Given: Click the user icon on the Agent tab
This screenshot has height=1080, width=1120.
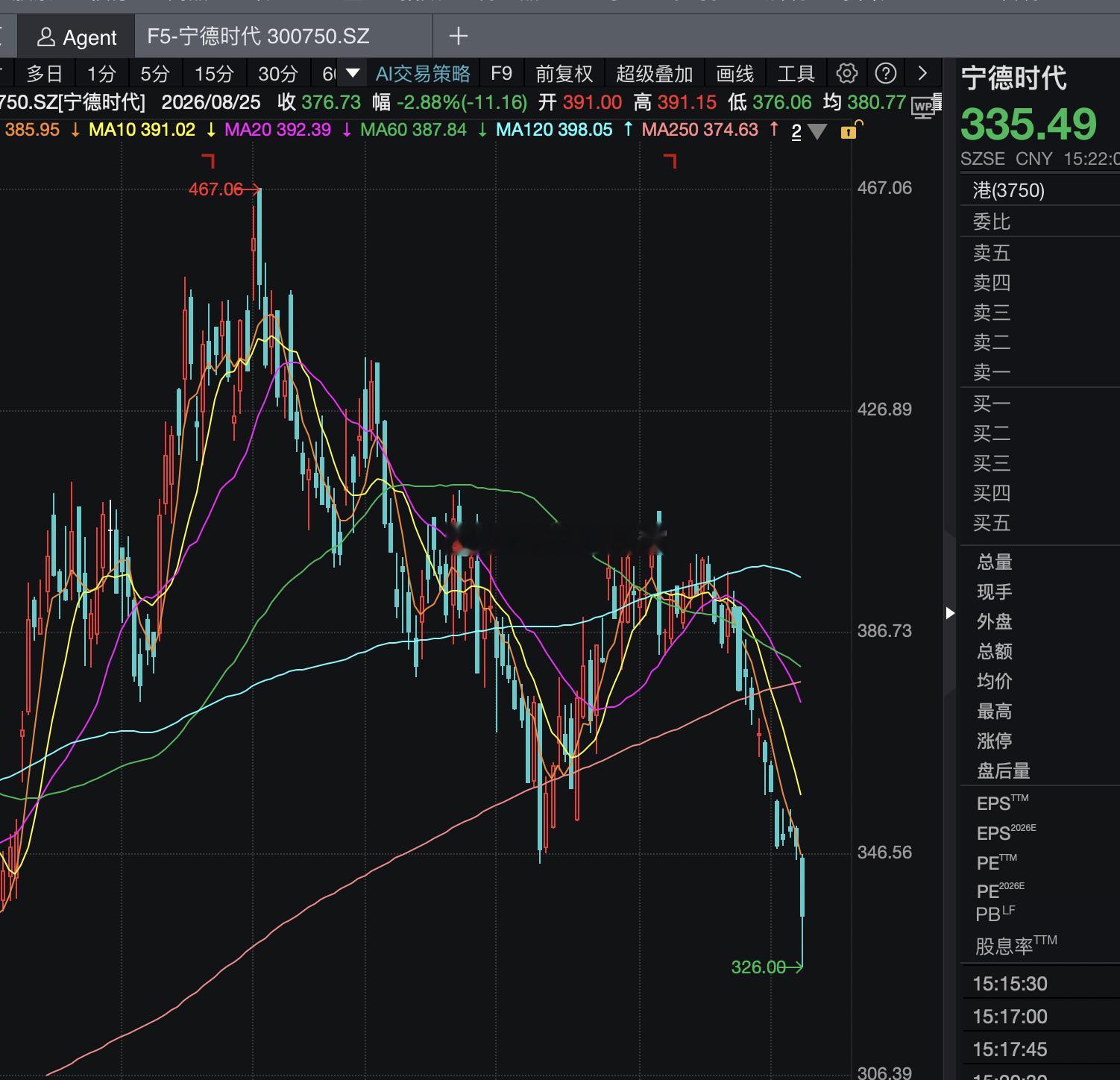Looking at the screenshot, I should tap(46, 37).
